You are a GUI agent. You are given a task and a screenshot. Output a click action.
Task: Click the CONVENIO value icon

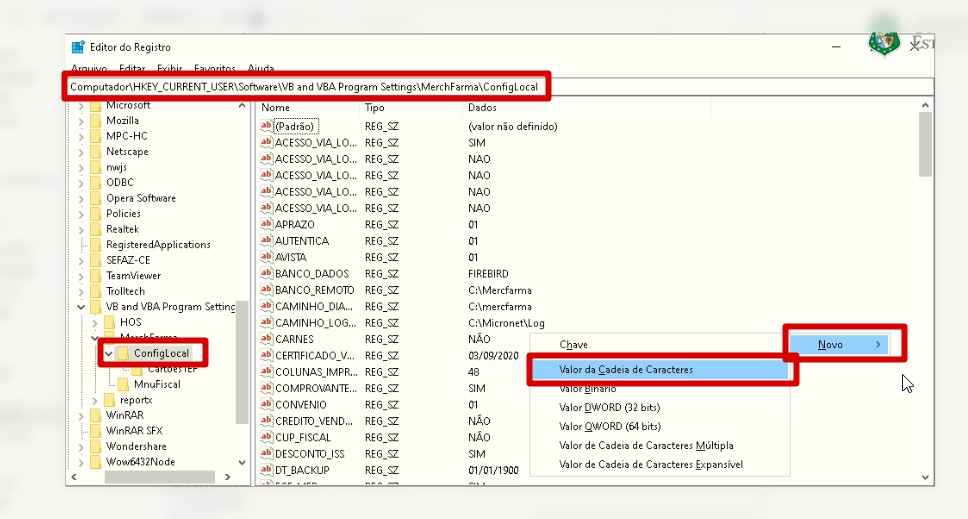tap(266, 405)
